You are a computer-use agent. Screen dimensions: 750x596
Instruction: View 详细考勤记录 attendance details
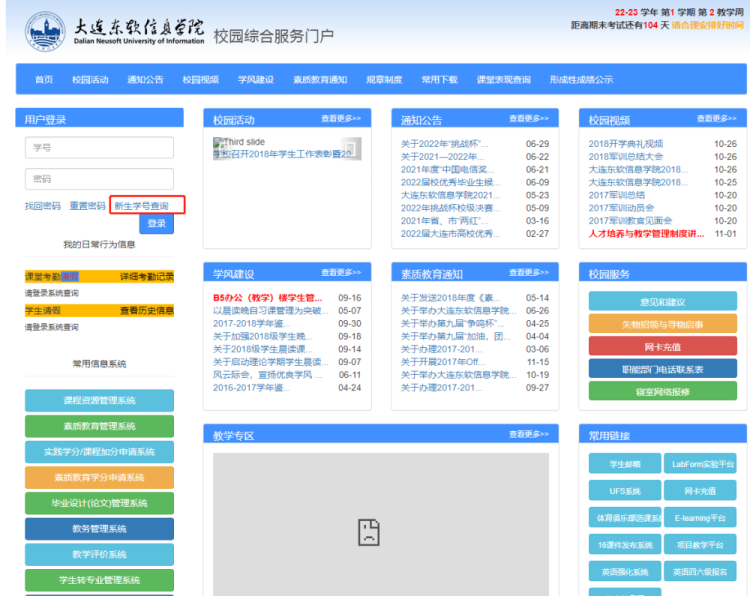click(146, 277)
